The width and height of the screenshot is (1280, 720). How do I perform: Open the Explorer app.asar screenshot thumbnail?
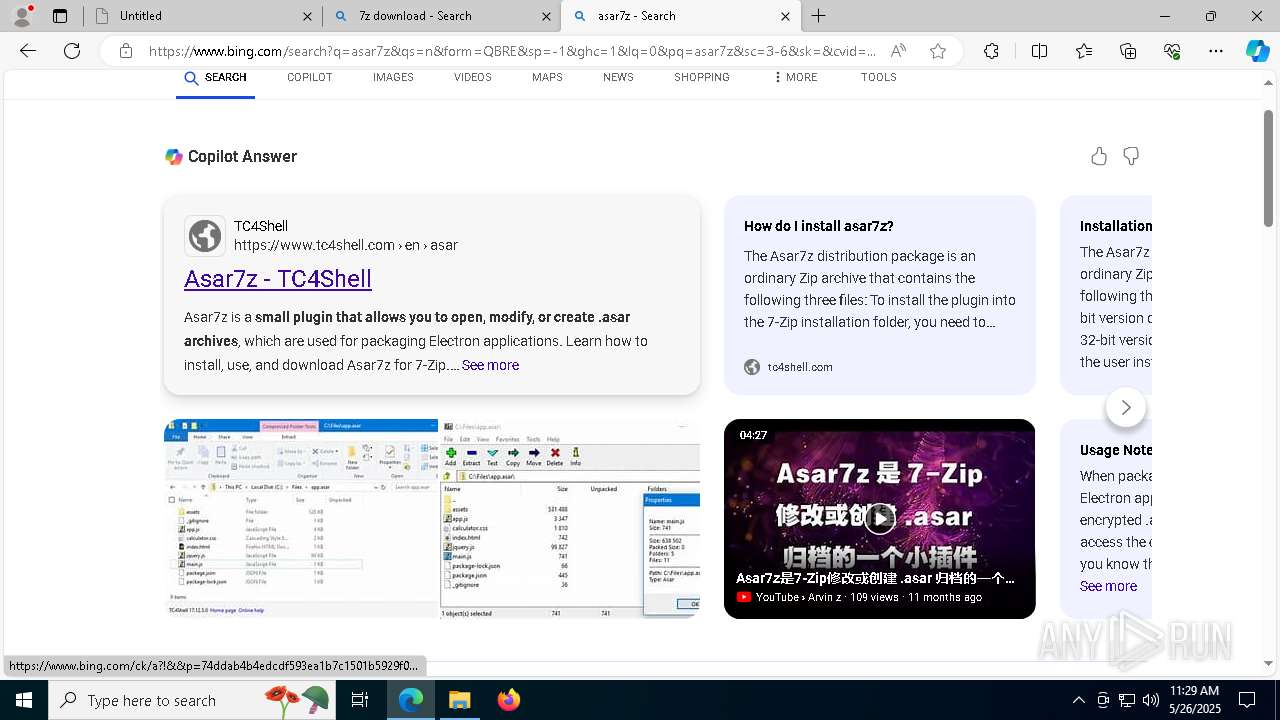tap(301, 518)
